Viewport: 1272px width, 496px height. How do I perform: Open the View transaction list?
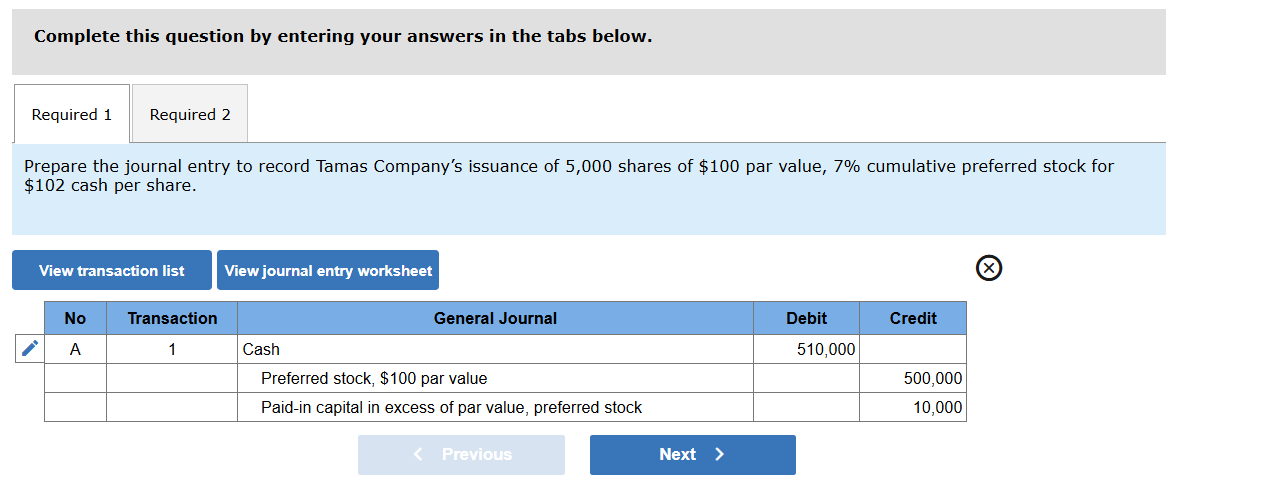(112, 270)
